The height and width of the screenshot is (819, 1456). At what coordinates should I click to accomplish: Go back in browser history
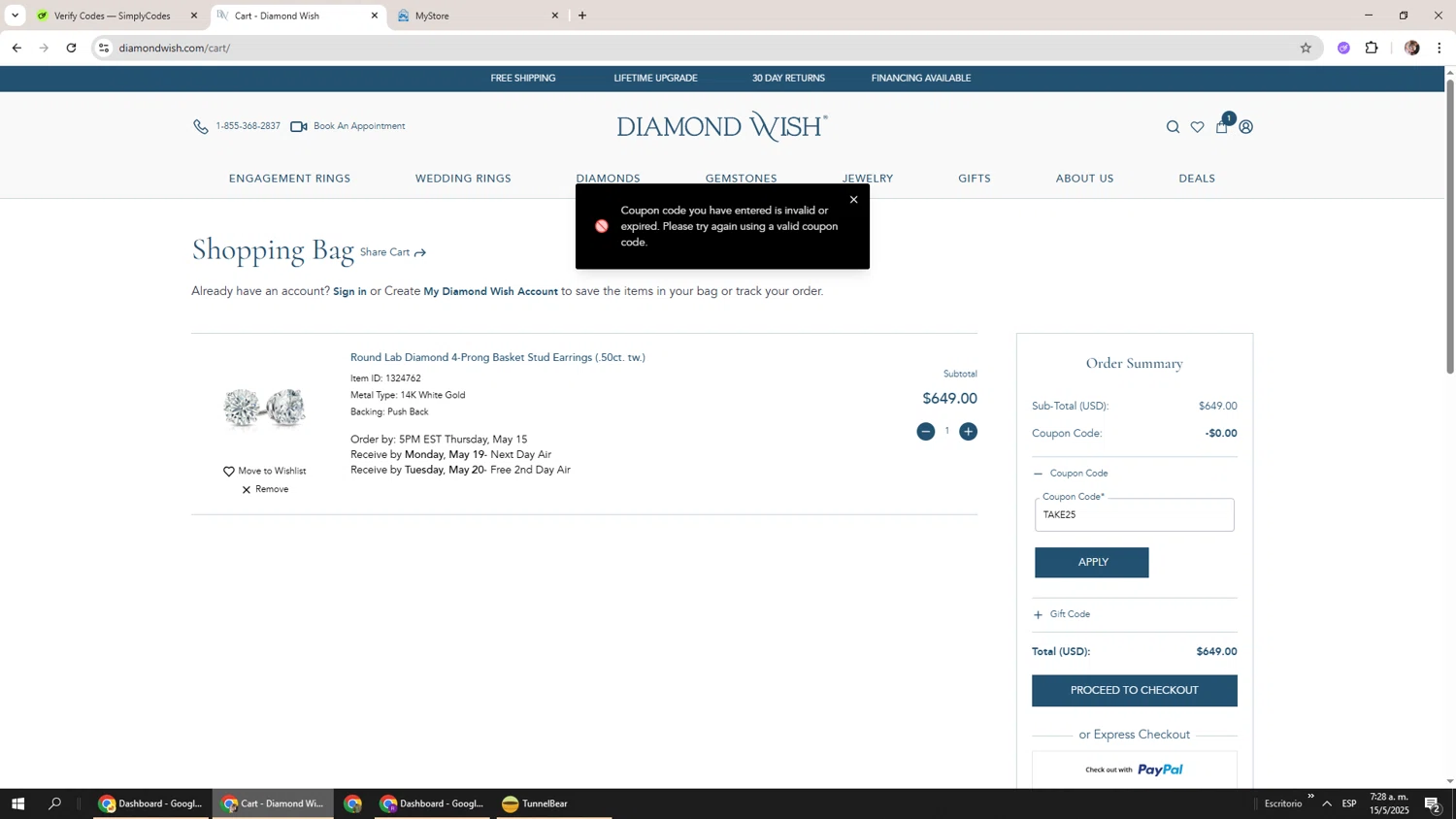click(x=17, y=48)
